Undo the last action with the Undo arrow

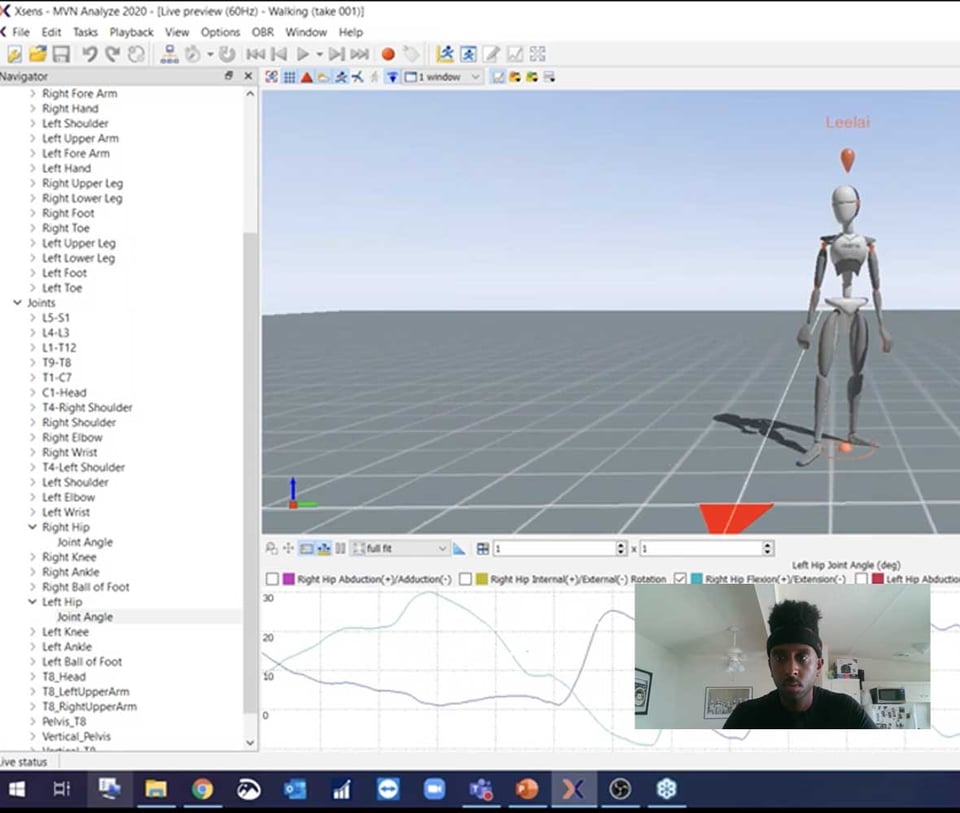87,54
